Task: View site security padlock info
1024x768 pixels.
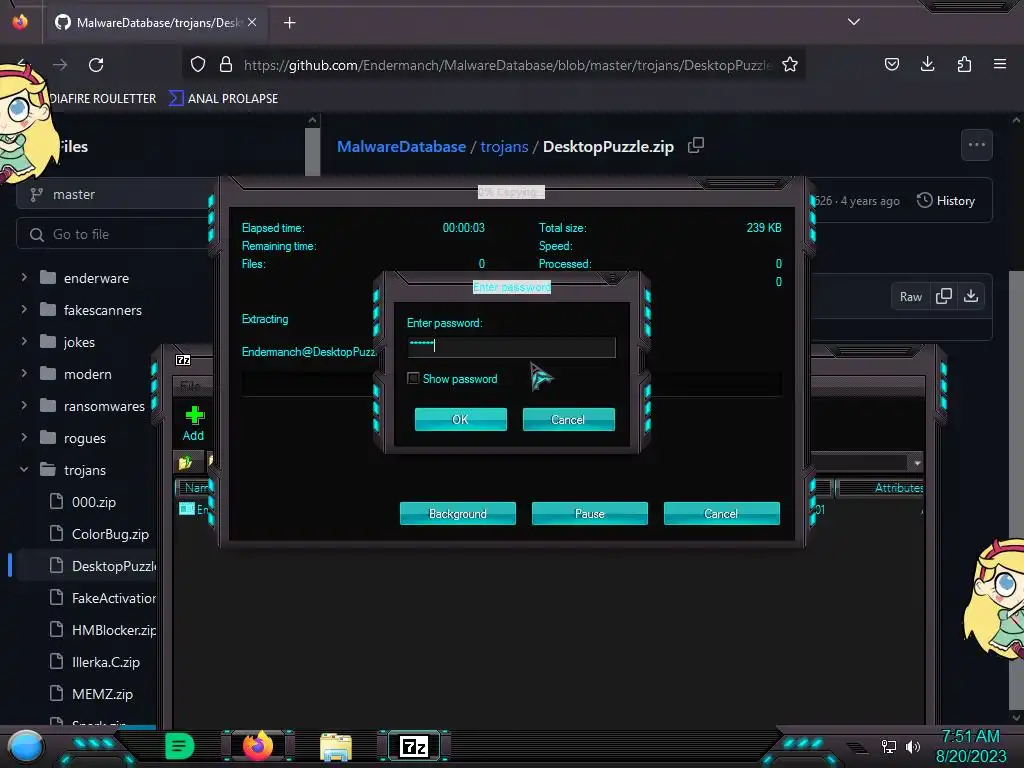Action: 226,64
